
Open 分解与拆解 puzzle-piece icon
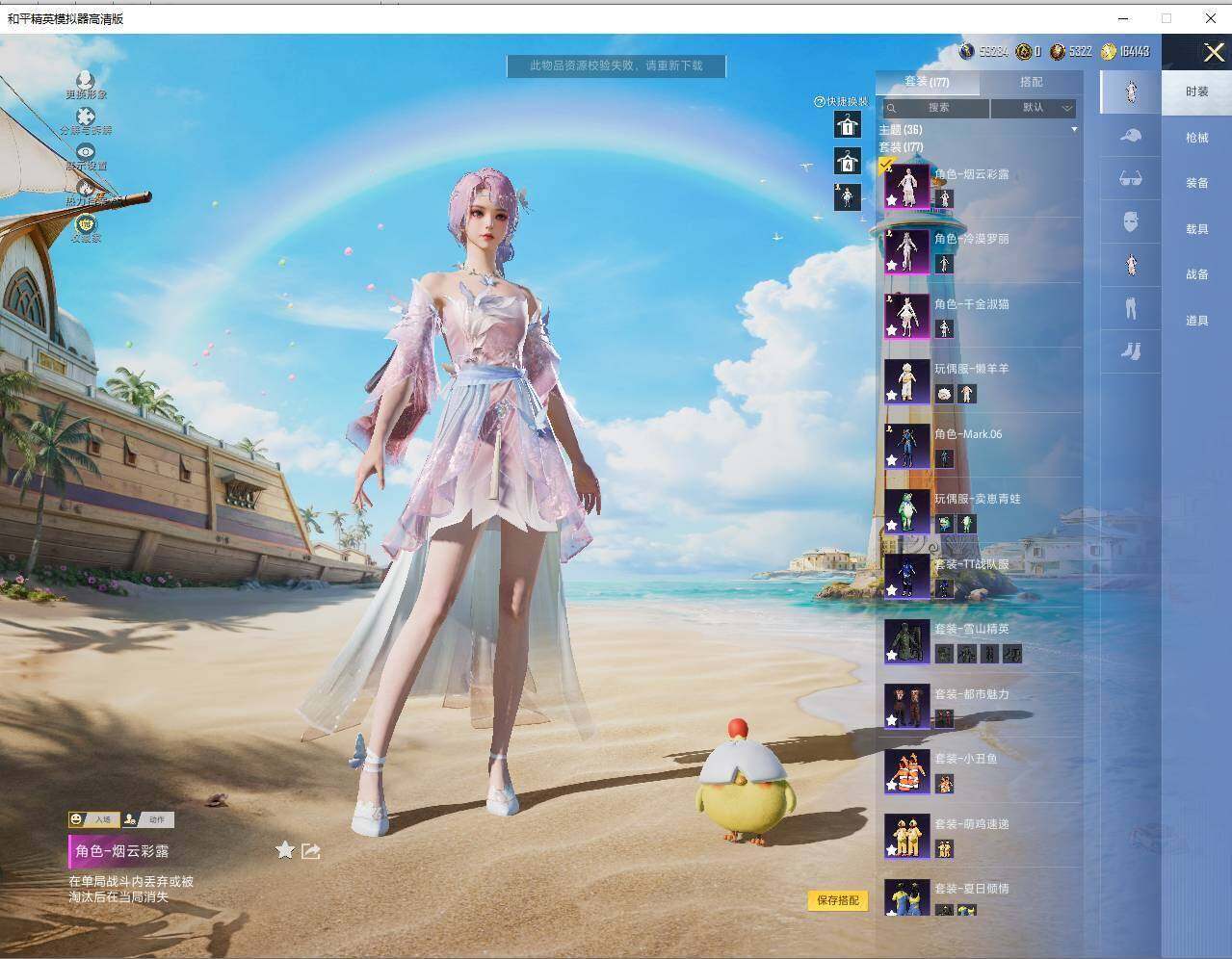coord(86,117)
